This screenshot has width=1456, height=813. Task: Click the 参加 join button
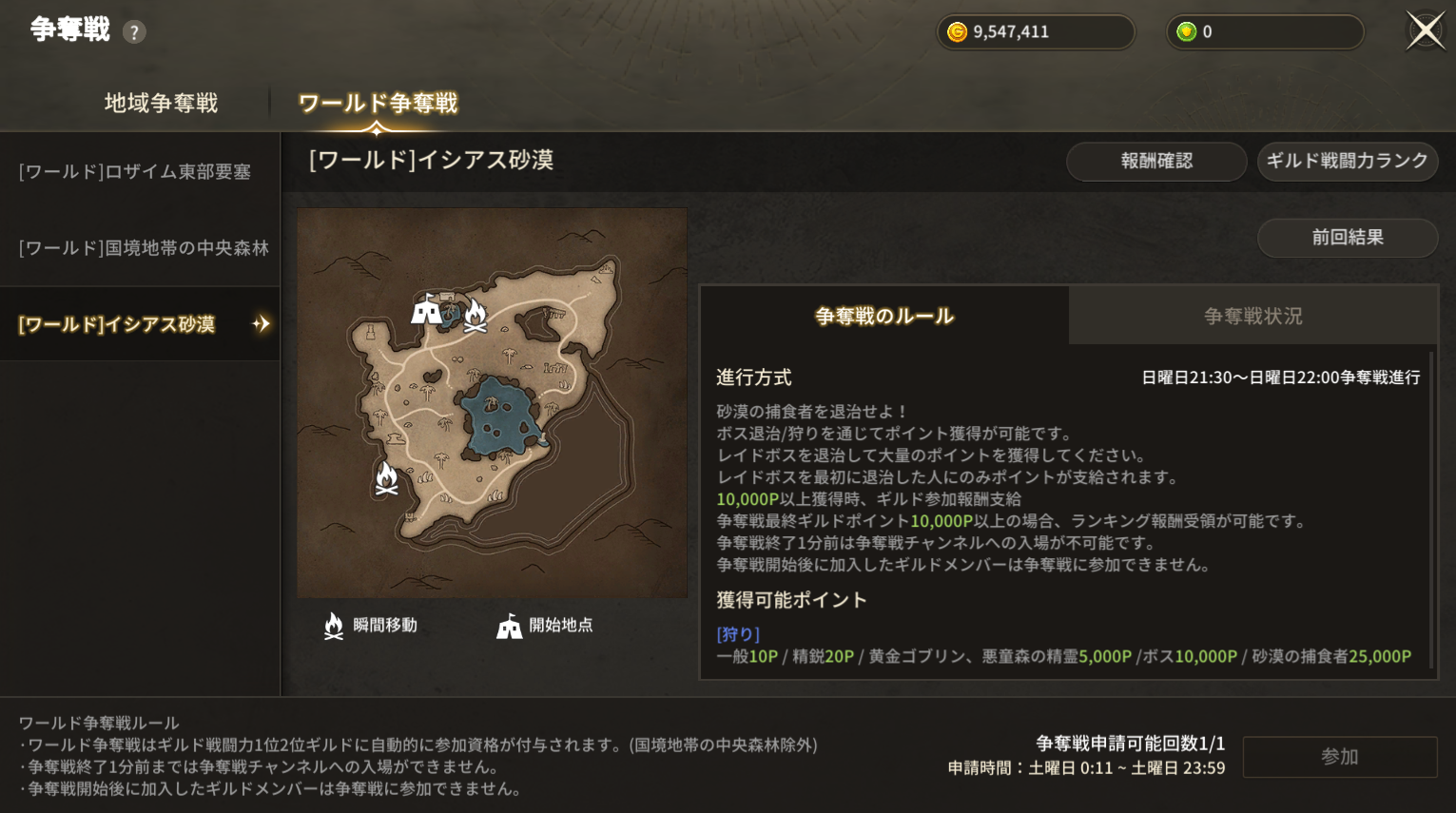click(1339, 757)
